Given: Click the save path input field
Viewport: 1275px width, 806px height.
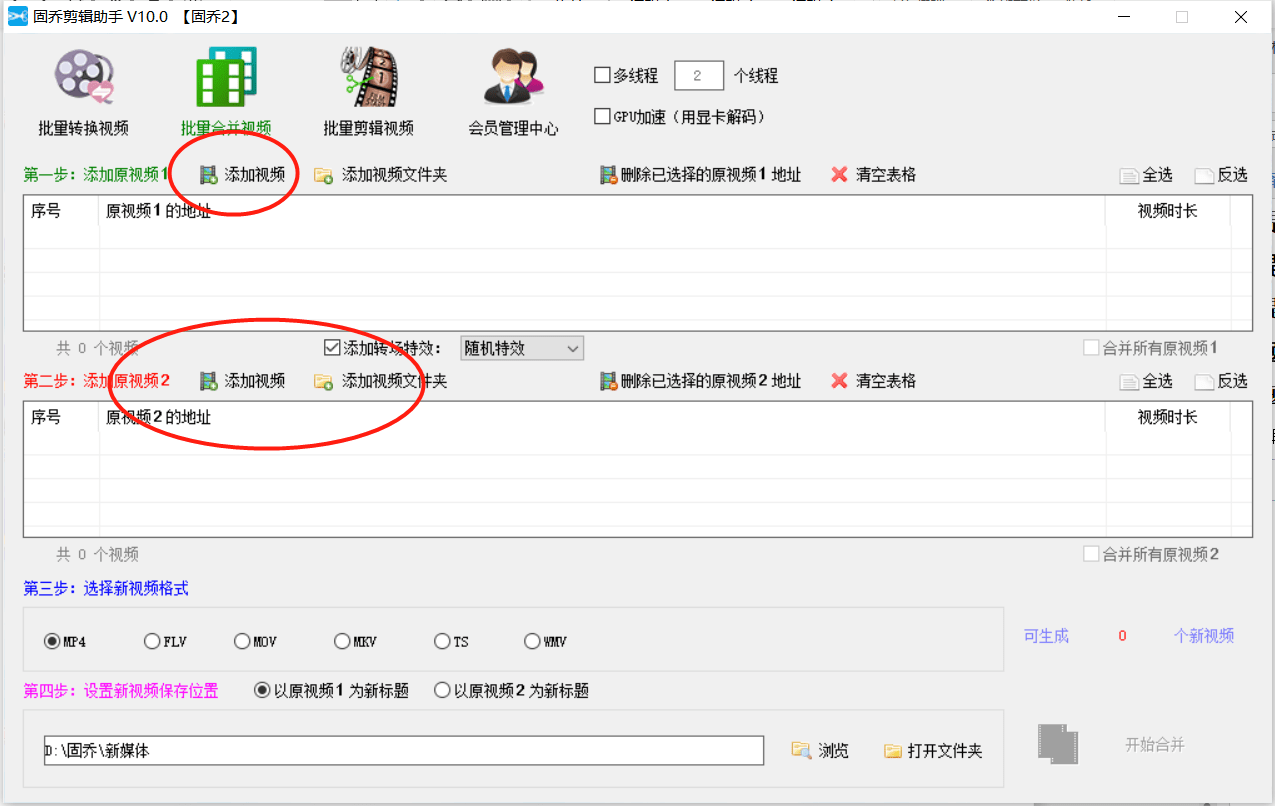Looking at the screenshot, I should coord(403,750).
